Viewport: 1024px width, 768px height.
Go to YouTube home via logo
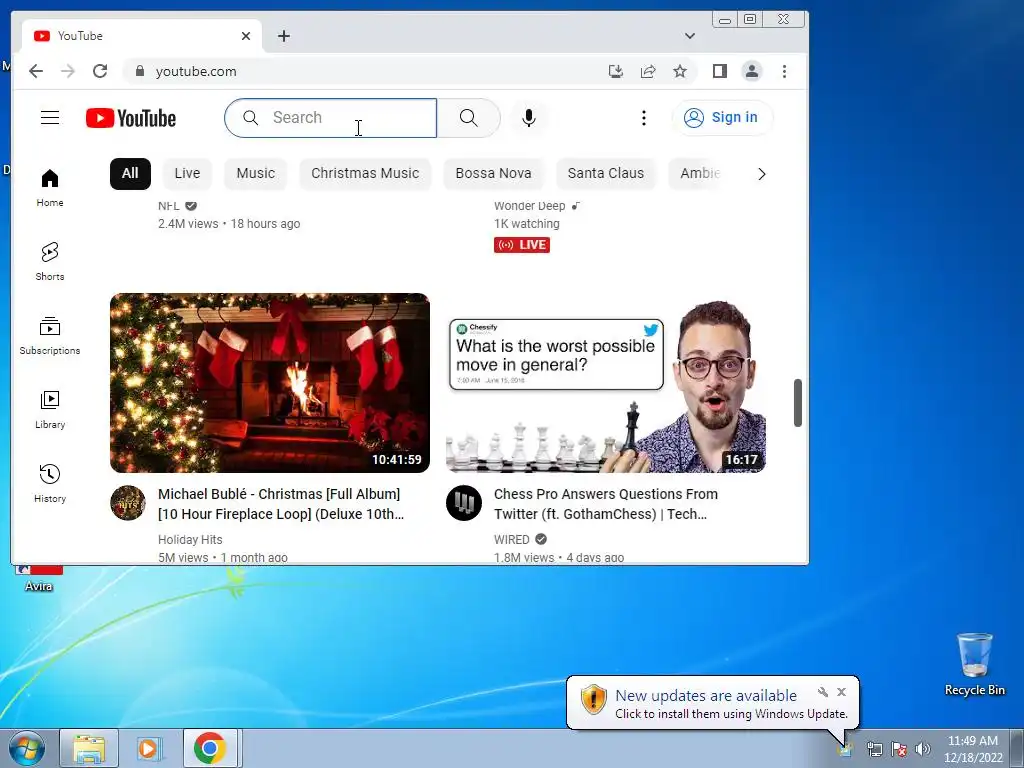(x=131, y=118)
